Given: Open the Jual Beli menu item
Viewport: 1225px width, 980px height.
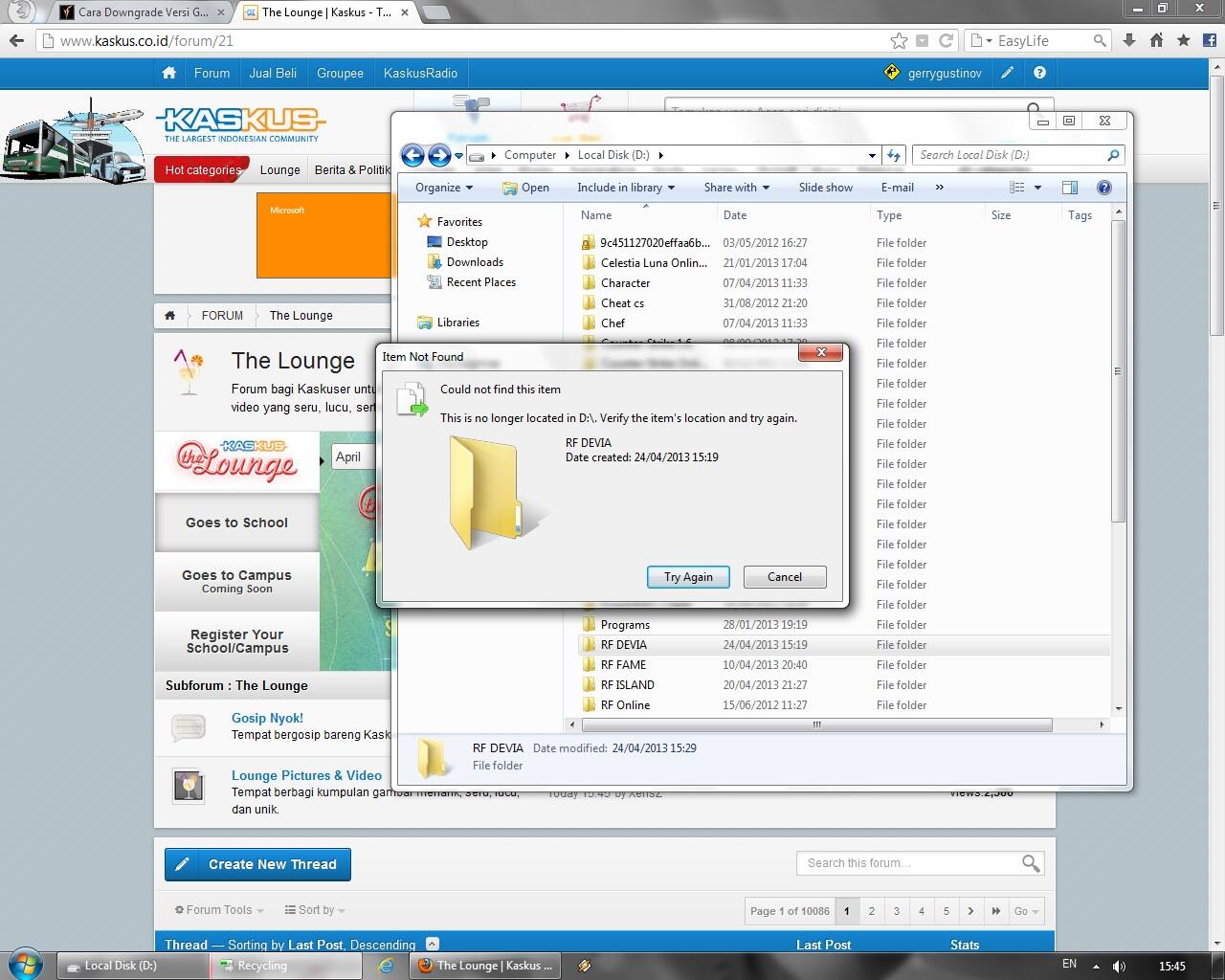Looking at the screenshot, I should tap(273, 73).
